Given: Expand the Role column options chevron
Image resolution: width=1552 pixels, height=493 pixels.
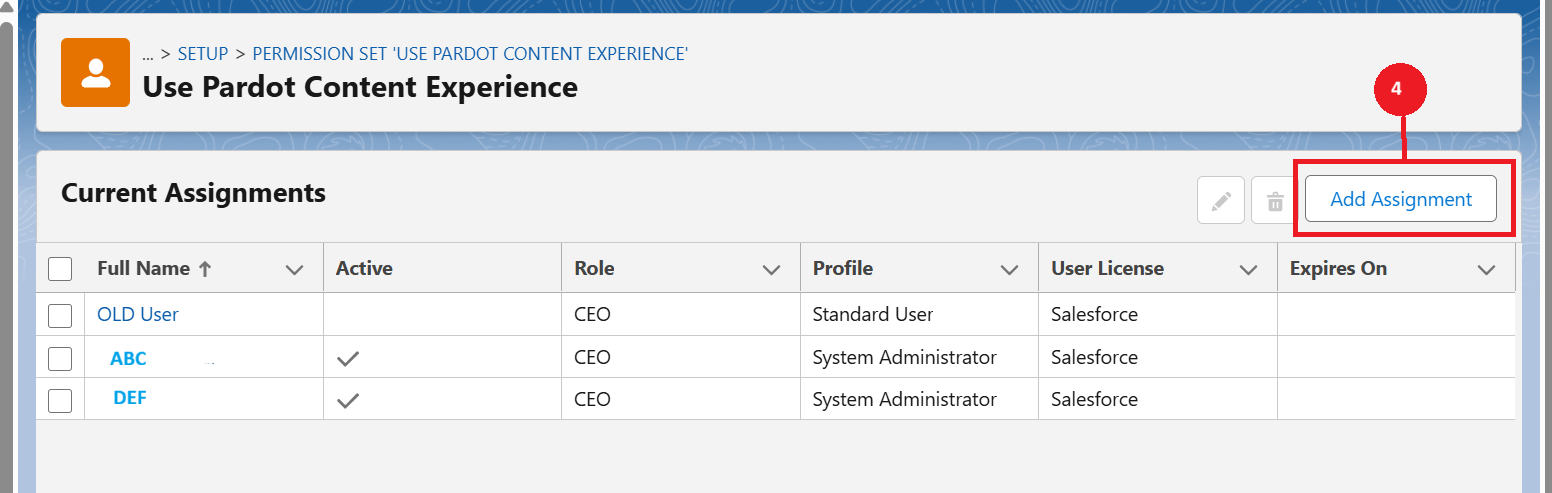Looking at the screenshot, I should [x=771, y=269].
